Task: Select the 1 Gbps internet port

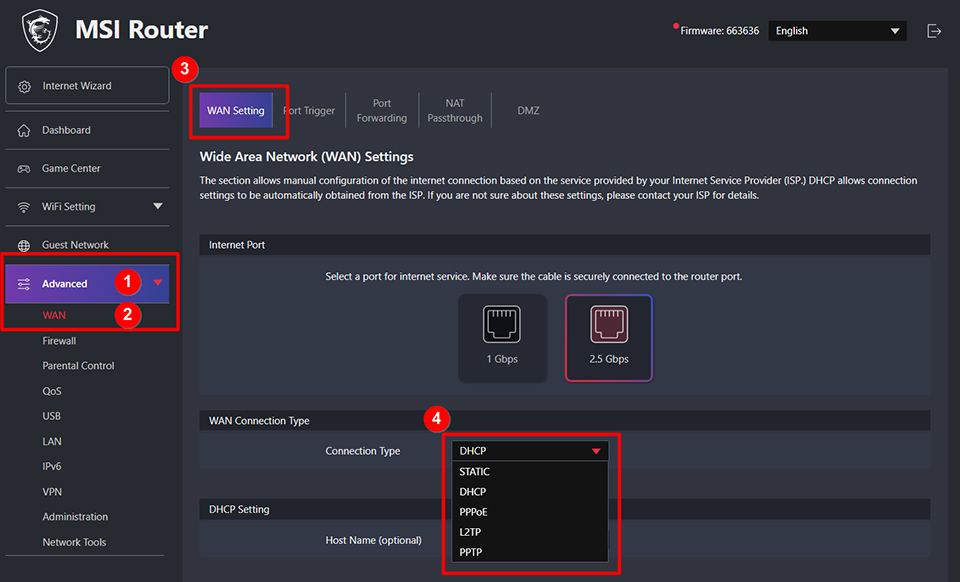Action: (x=502, y=338)
